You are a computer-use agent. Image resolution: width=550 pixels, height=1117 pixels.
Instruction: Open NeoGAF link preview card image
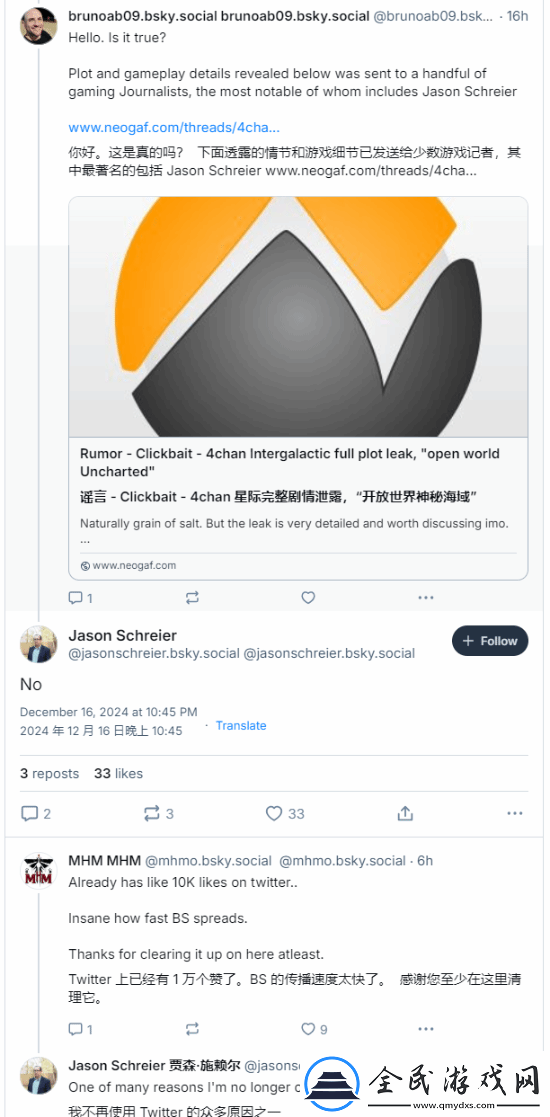tap(299, 317)
